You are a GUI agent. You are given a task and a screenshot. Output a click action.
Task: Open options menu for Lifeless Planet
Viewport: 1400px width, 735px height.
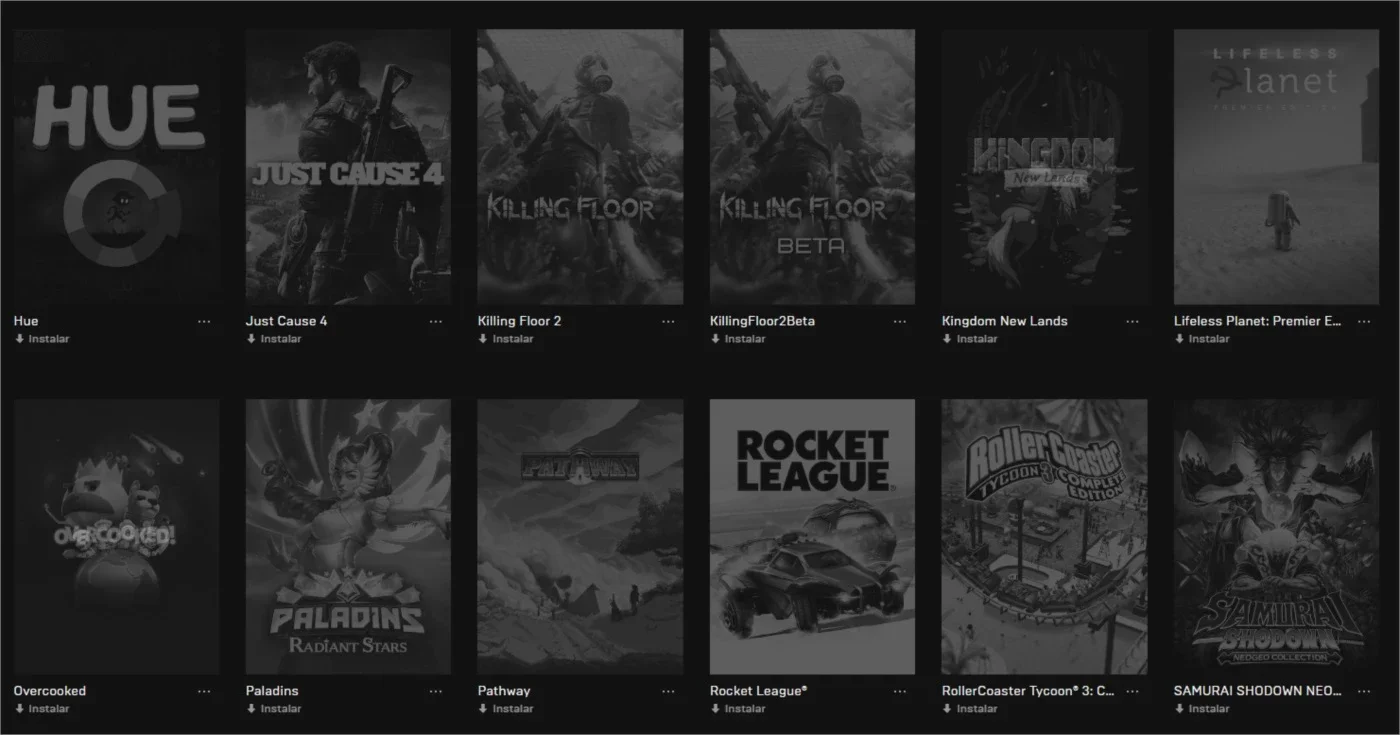point(1364,321)
